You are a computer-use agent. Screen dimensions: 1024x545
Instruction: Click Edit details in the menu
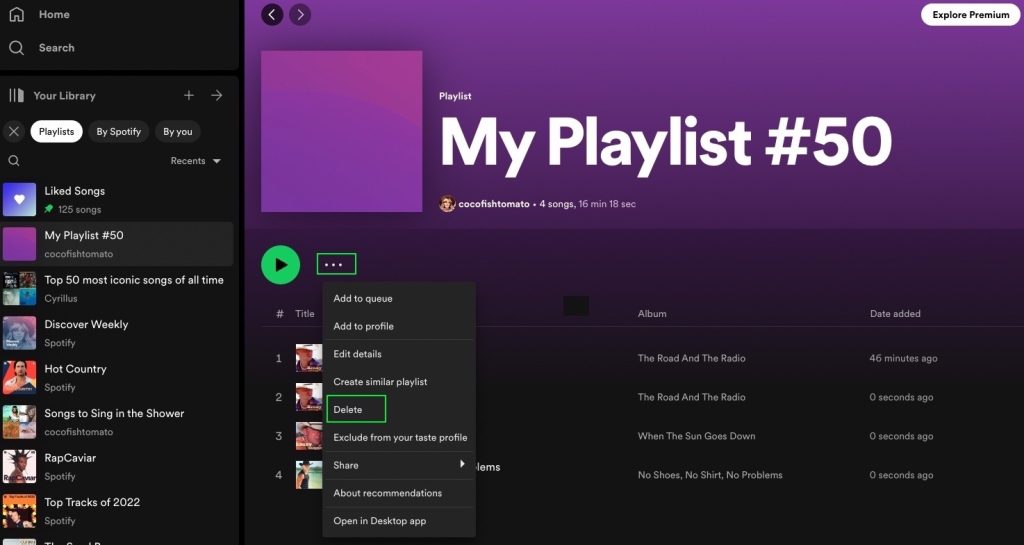[x=357, y=354]
